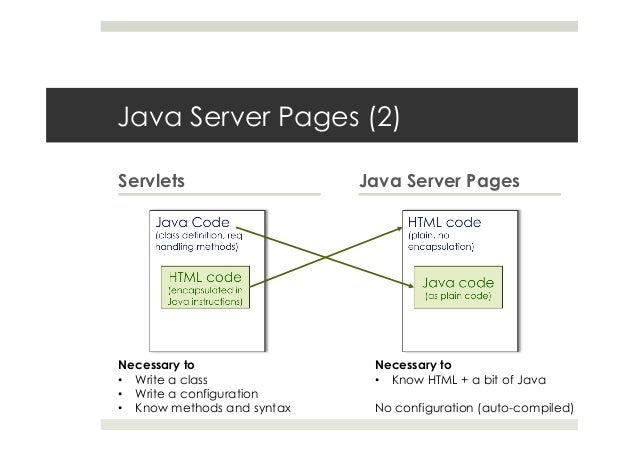Select the 'Write a class' bullet
Screen dimensions: 638x451
tap(171, 380)
